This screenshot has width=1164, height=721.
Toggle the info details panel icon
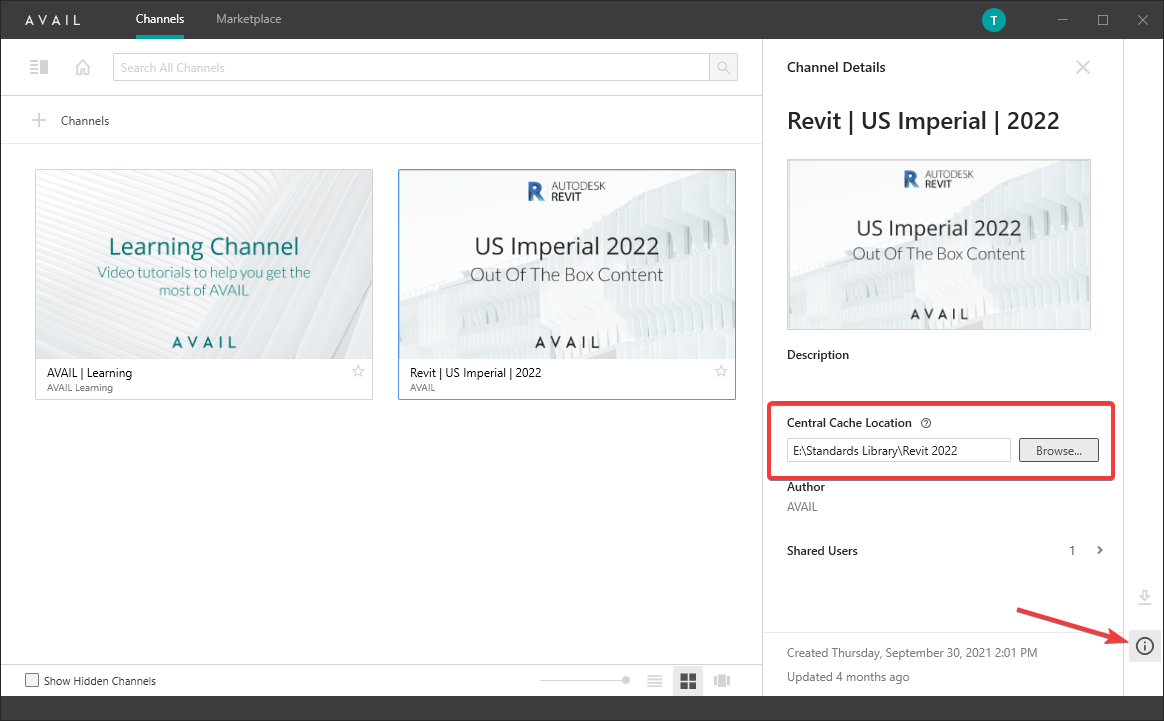(x=1145, y=646)
